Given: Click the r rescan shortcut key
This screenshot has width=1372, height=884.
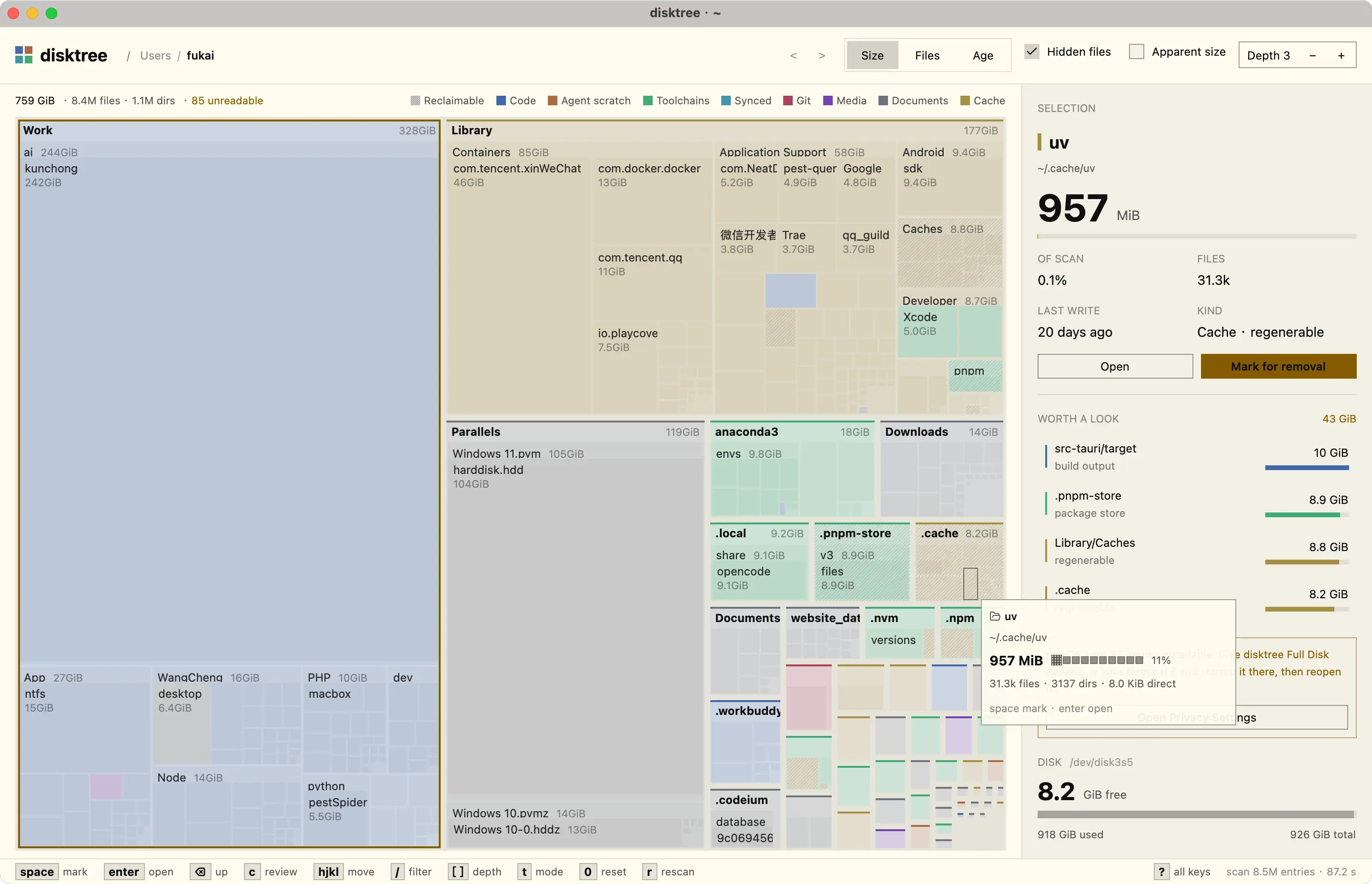Looking at the screenshot, I should tap(649, 871).
